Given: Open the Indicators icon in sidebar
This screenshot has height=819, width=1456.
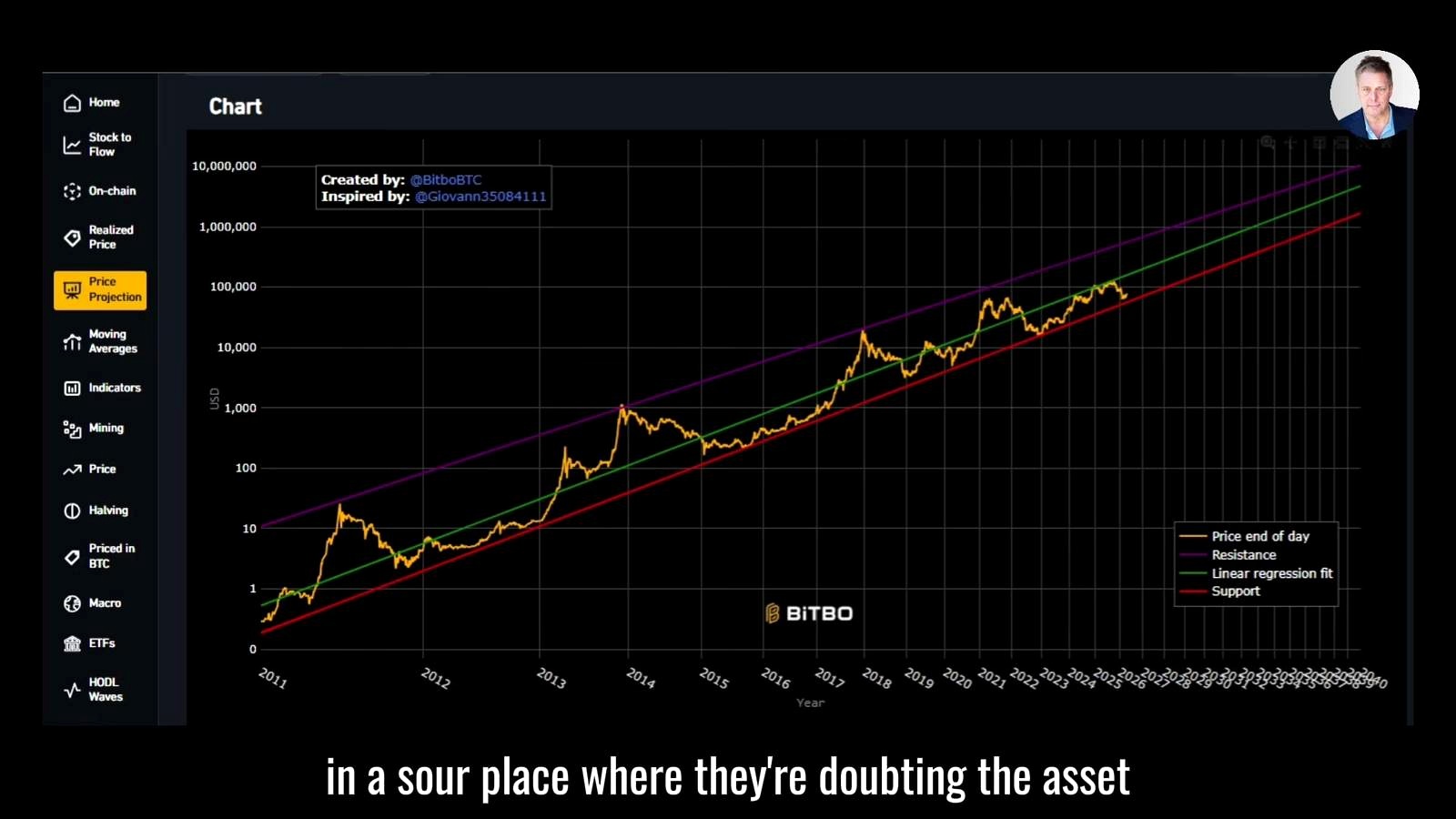Looking at the screenshot, I should click(x=72, y=389).
